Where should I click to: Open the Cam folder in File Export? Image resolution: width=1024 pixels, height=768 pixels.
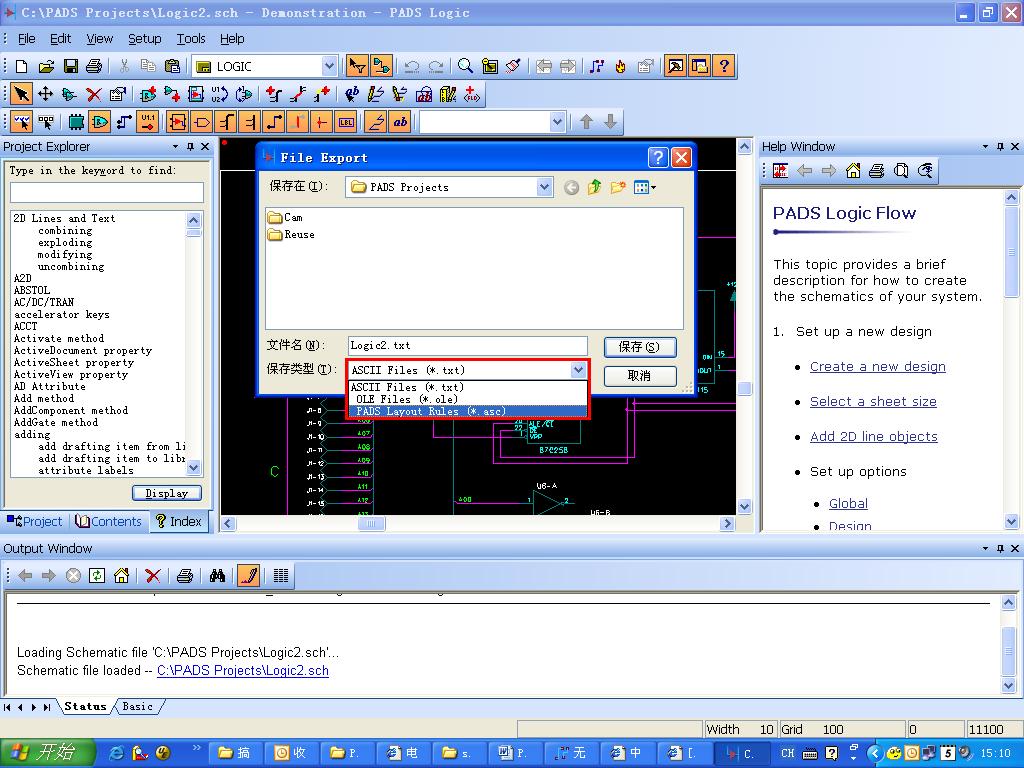[285, 217]
